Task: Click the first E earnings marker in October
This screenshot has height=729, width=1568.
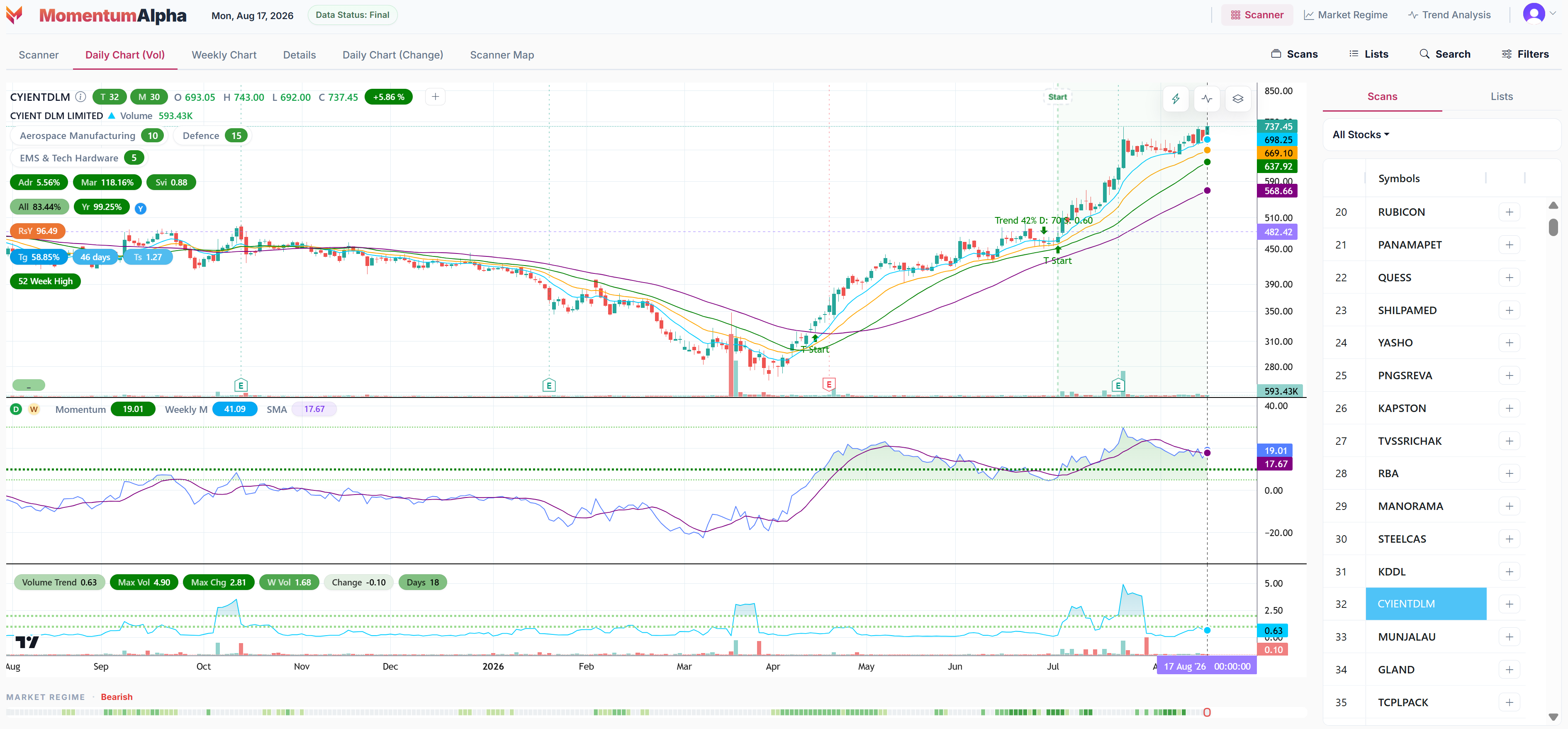Action: pos(241,385)
